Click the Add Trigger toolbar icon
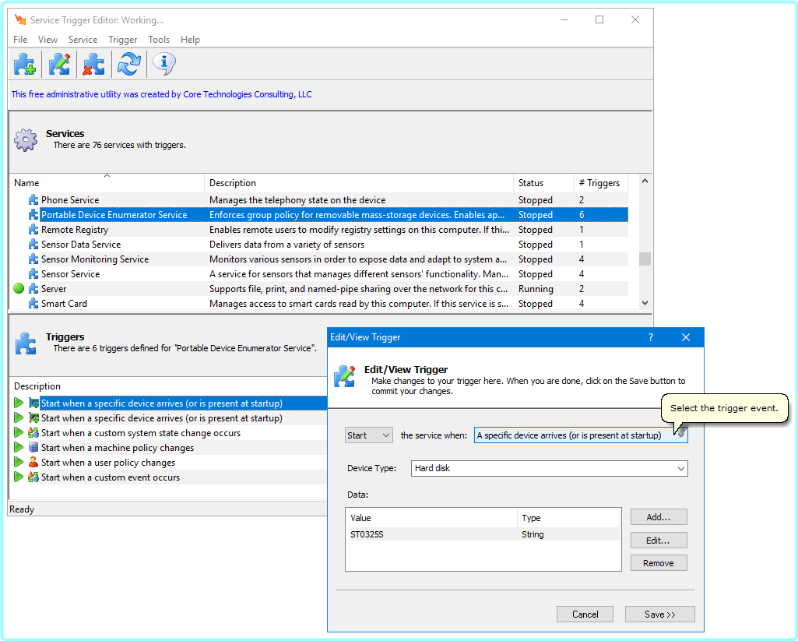This screenshot has width=798, height=641. coord(25,65)
